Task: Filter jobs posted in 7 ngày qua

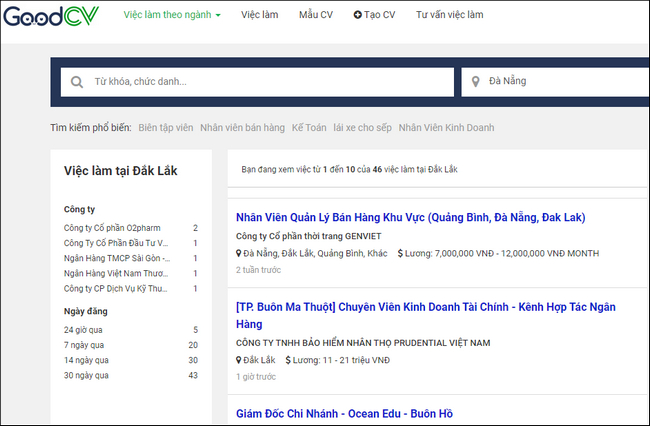Action: [82, 344]
